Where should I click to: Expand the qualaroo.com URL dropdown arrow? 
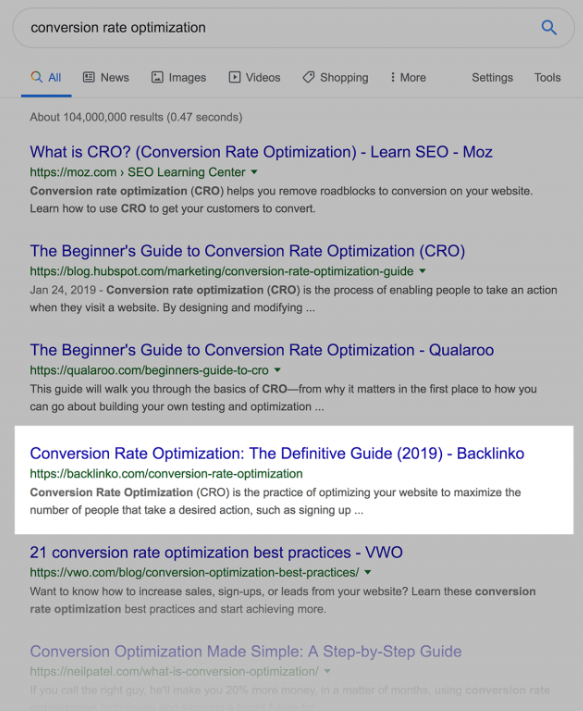[x=277, y=370]
